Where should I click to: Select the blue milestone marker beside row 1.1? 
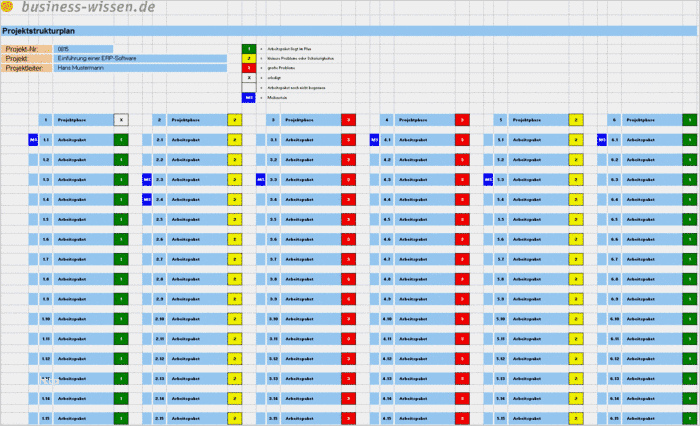33,140
